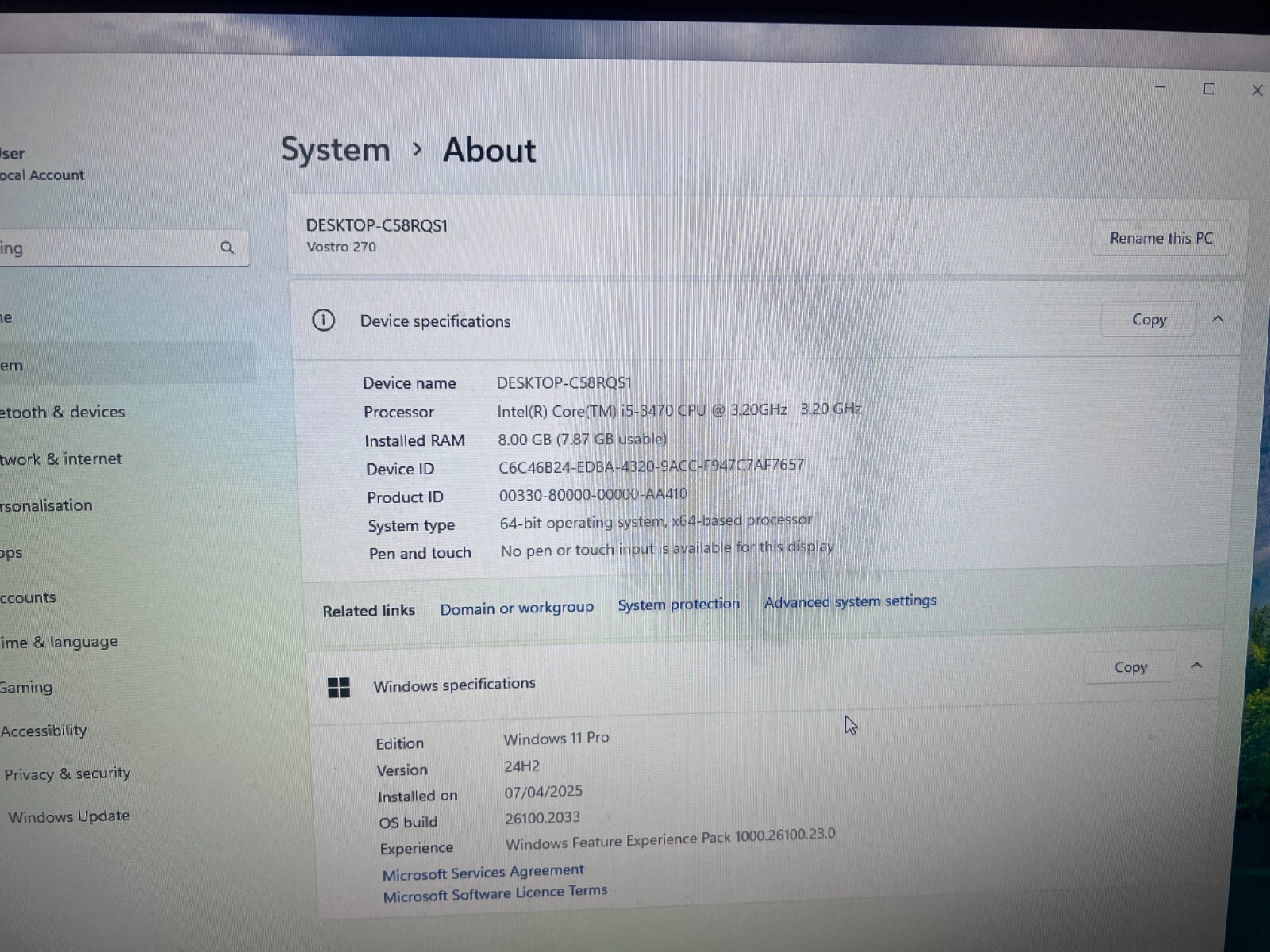Click the search magnifier icon in the sidebar

pyautogui.click(x=227, y=248)
